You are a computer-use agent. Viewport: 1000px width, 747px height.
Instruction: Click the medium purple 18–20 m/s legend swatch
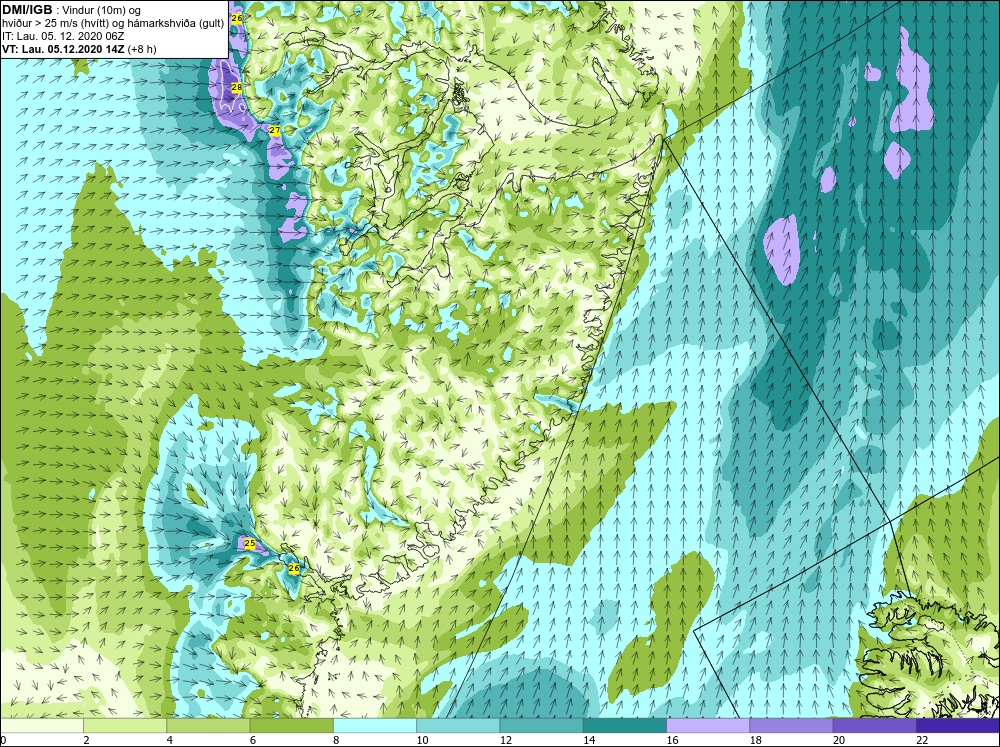[x=791, y=726]
